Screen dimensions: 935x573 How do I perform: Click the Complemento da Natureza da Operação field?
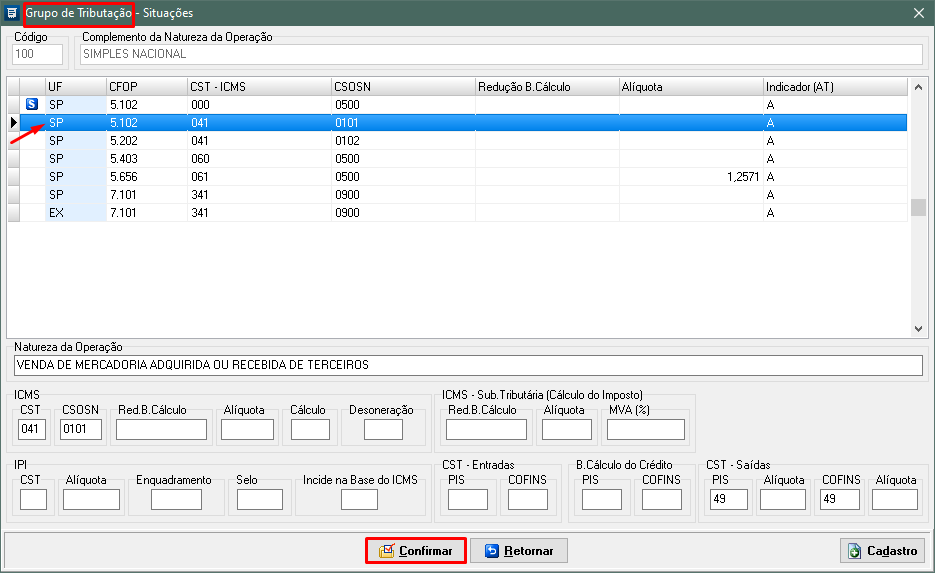point(500,54)
